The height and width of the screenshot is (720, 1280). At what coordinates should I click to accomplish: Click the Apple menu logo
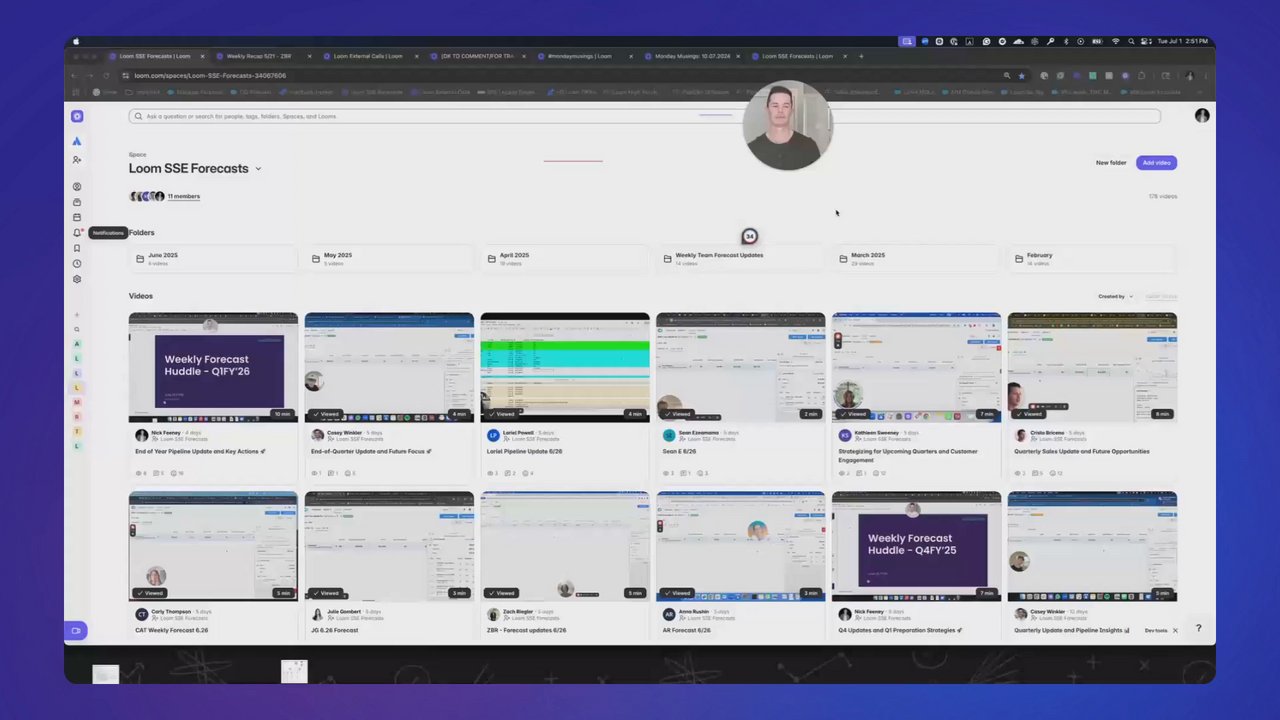pyautogui.click(x=75, y=41)
